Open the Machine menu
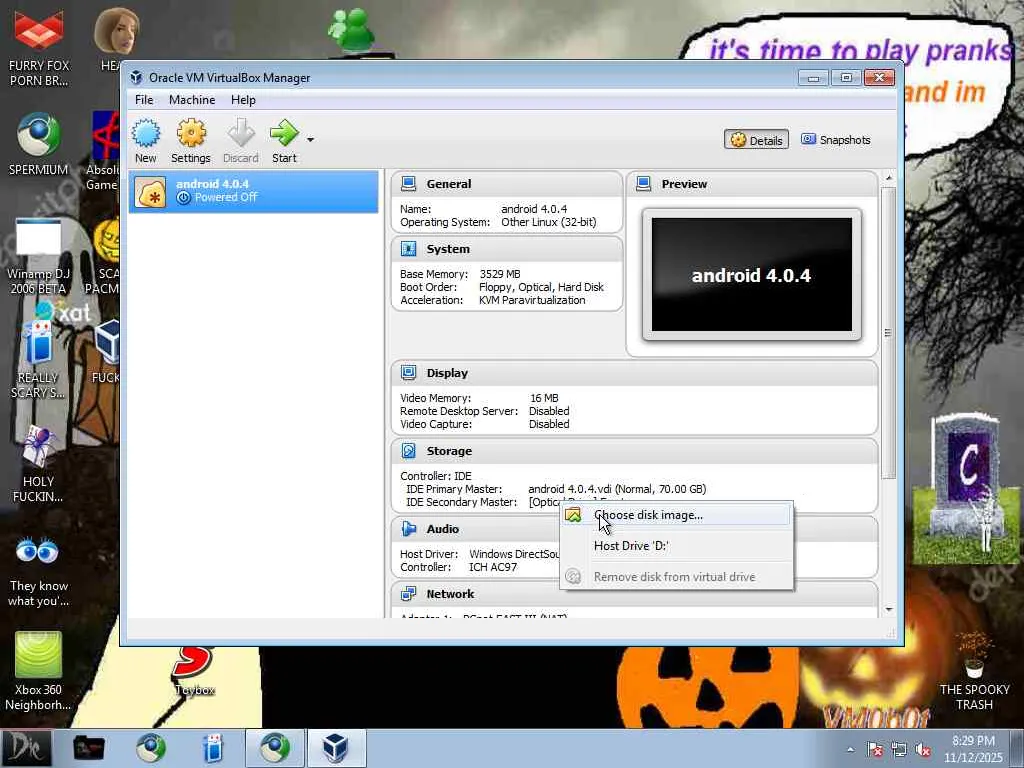The width and height of the screenshot is (1024, 768). pyautogui.click(x=192, y=100)
